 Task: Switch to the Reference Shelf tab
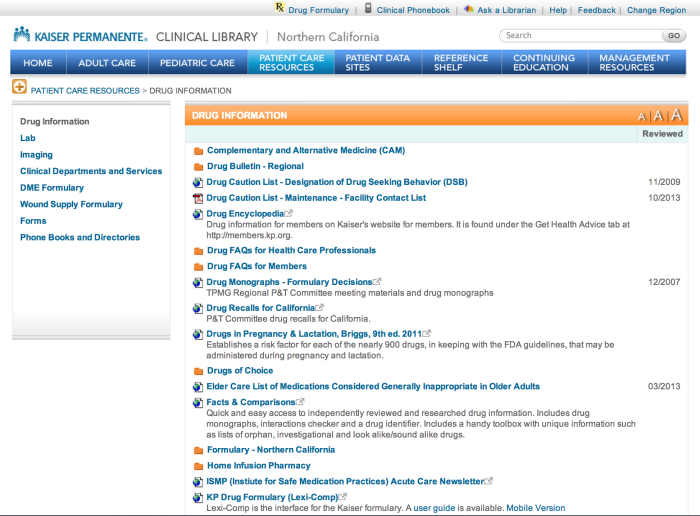coord(461,63)
